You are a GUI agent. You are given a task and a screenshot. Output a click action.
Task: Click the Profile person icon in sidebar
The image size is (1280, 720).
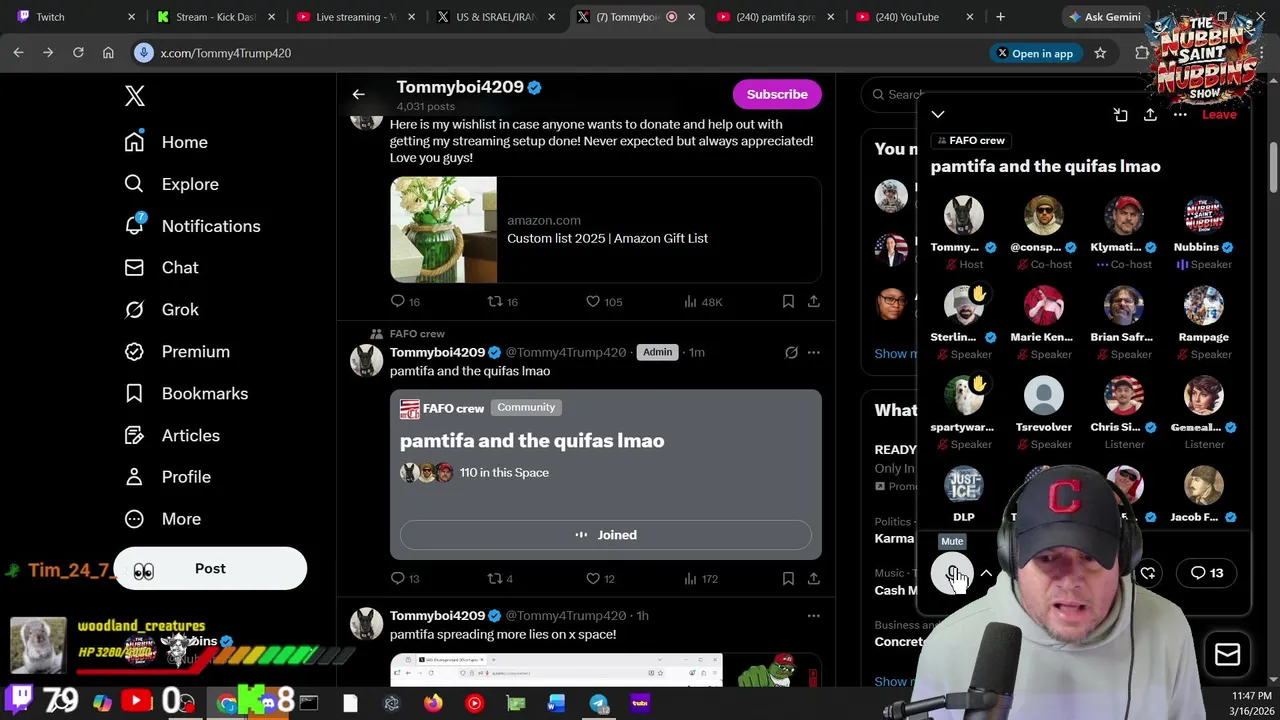[x=134, y=477]
